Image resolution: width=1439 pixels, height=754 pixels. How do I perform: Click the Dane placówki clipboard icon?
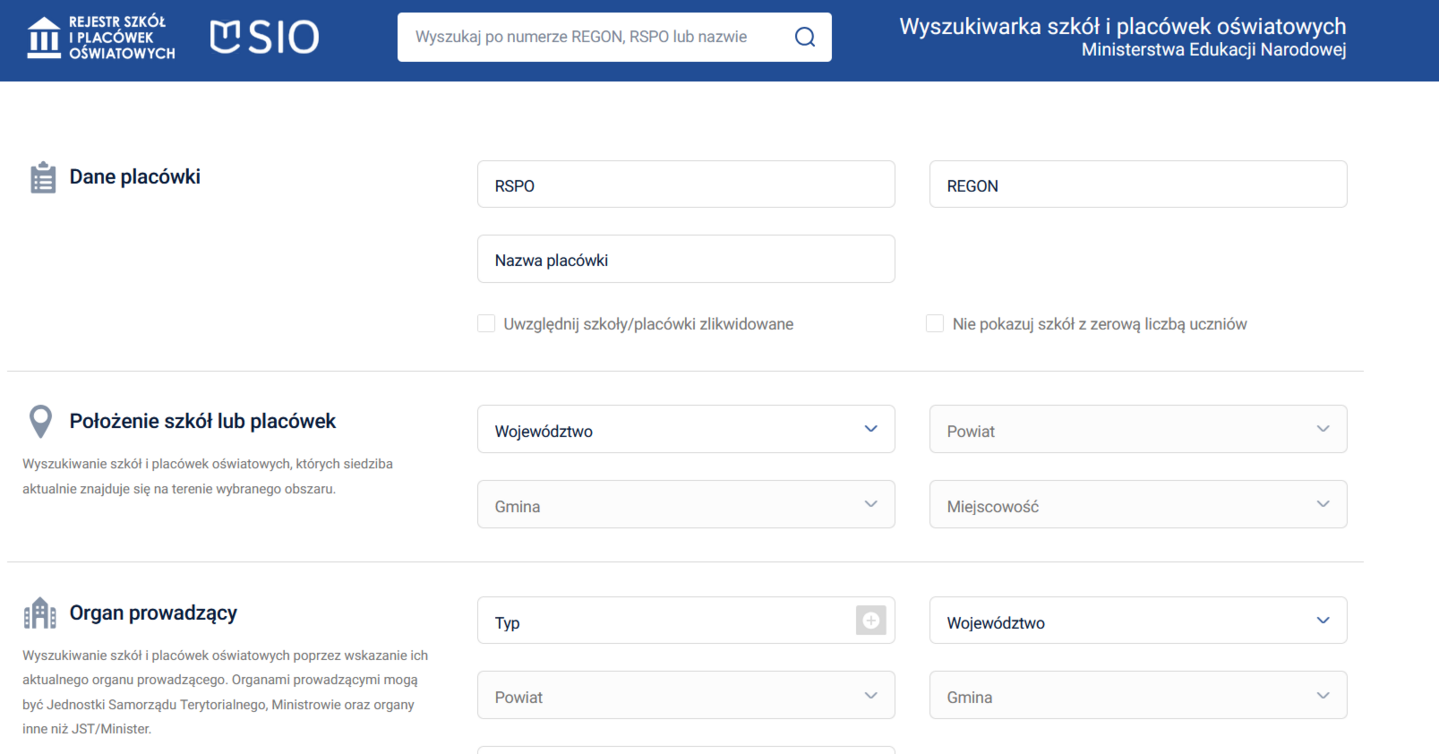pyautogui.click(x=43, y=178)
